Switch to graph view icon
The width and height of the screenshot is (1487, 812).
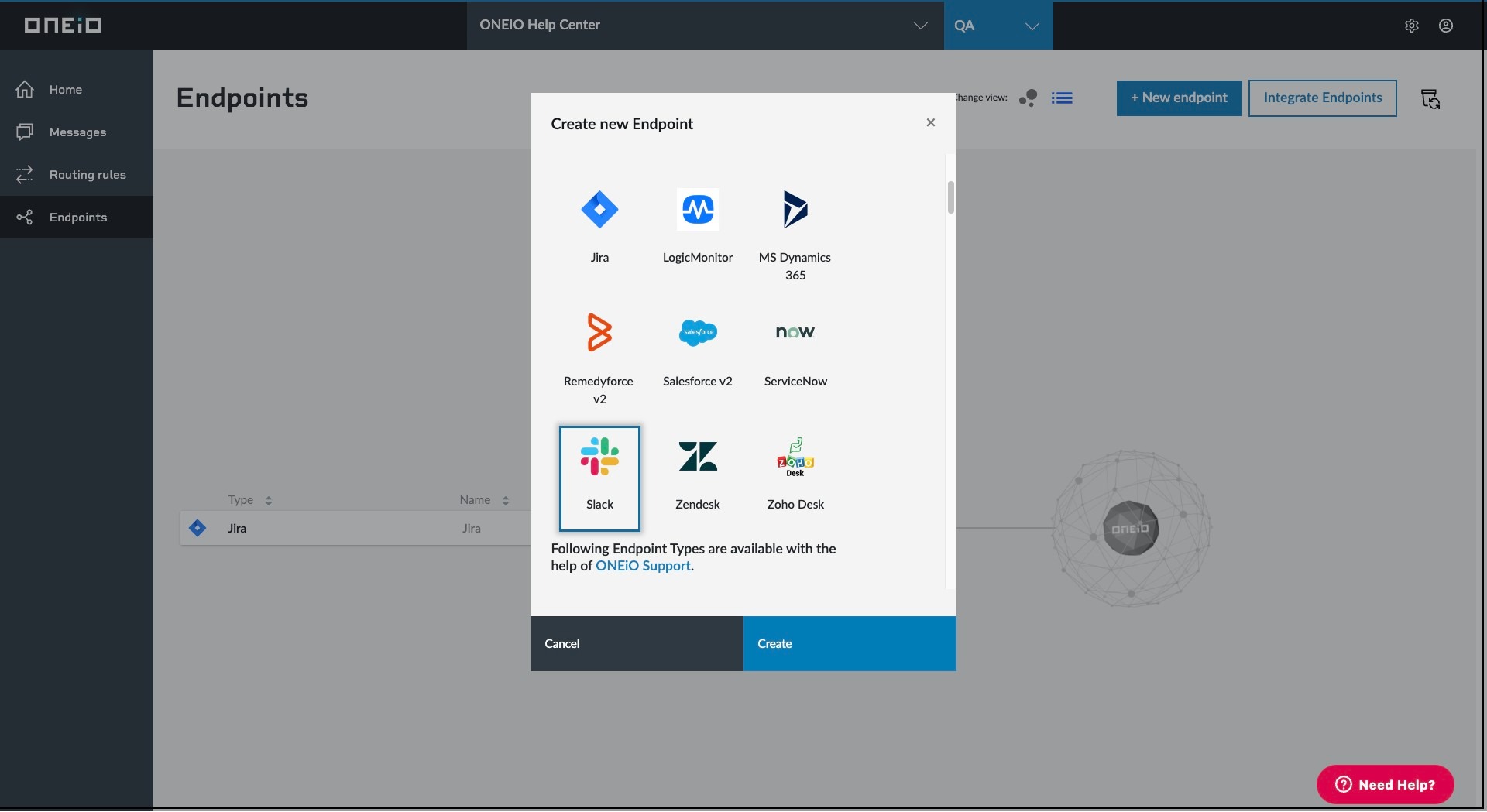pyautogui.click(x=1028, y=98)
